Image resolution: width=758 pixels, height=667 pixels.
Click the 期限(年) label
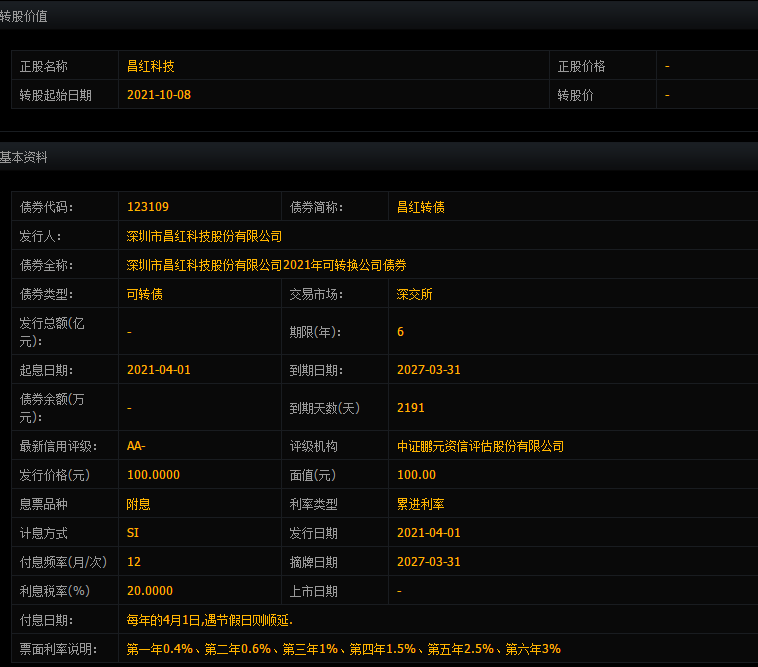[315, 332]
